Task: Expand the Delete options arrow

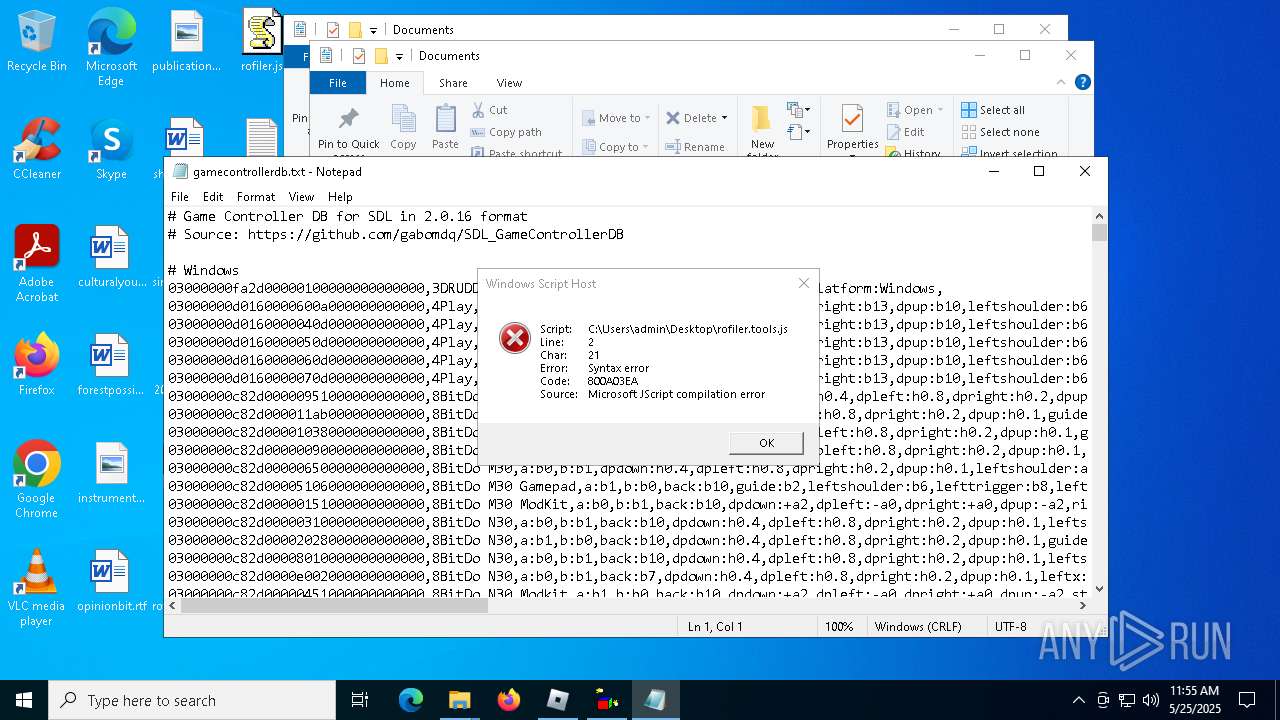Action: pyautogui.click(x=725, y=118)
